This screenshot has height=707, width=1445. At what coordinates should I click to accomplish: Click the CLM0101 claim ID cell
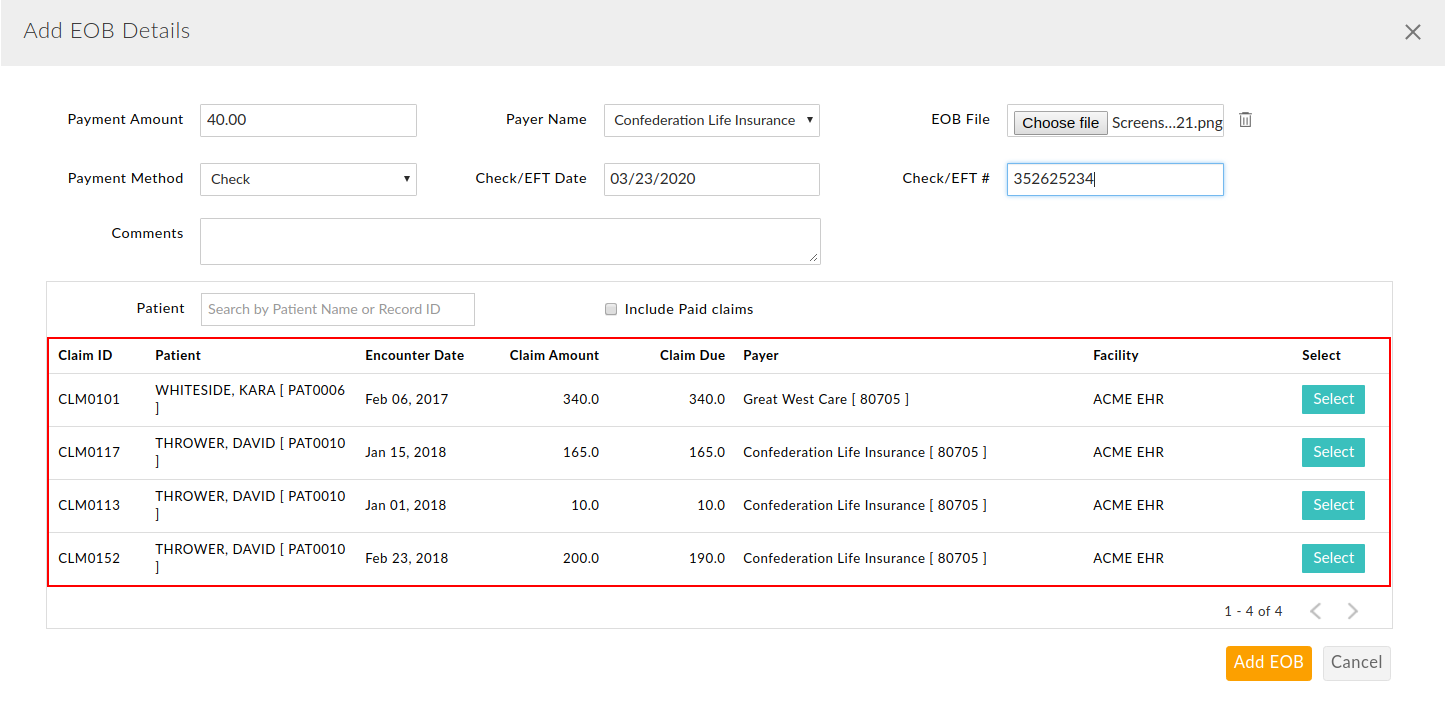(89, 399)
